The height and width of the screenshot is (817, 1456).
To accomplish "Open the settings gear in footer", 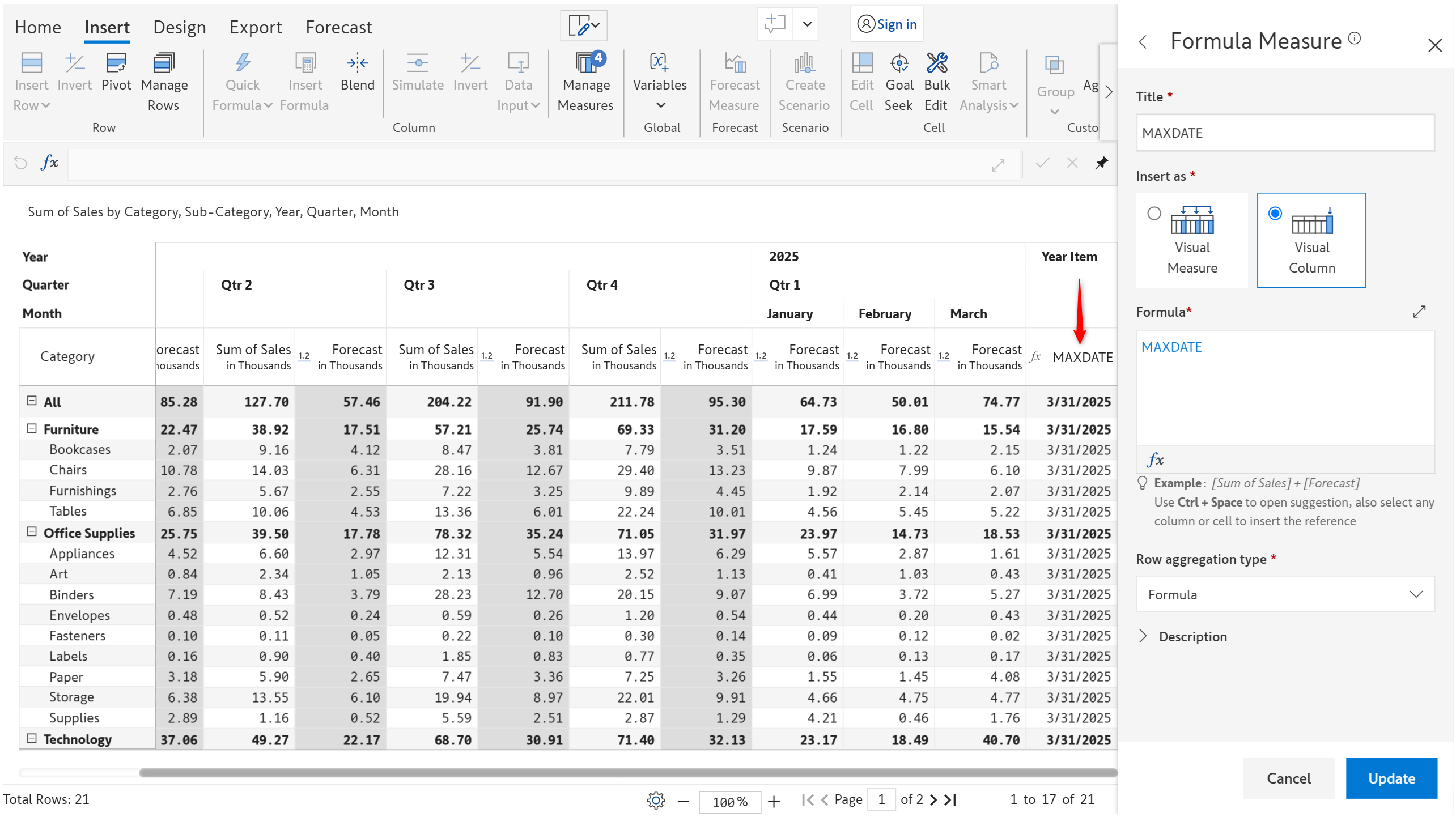I will (x=656, y=801).
